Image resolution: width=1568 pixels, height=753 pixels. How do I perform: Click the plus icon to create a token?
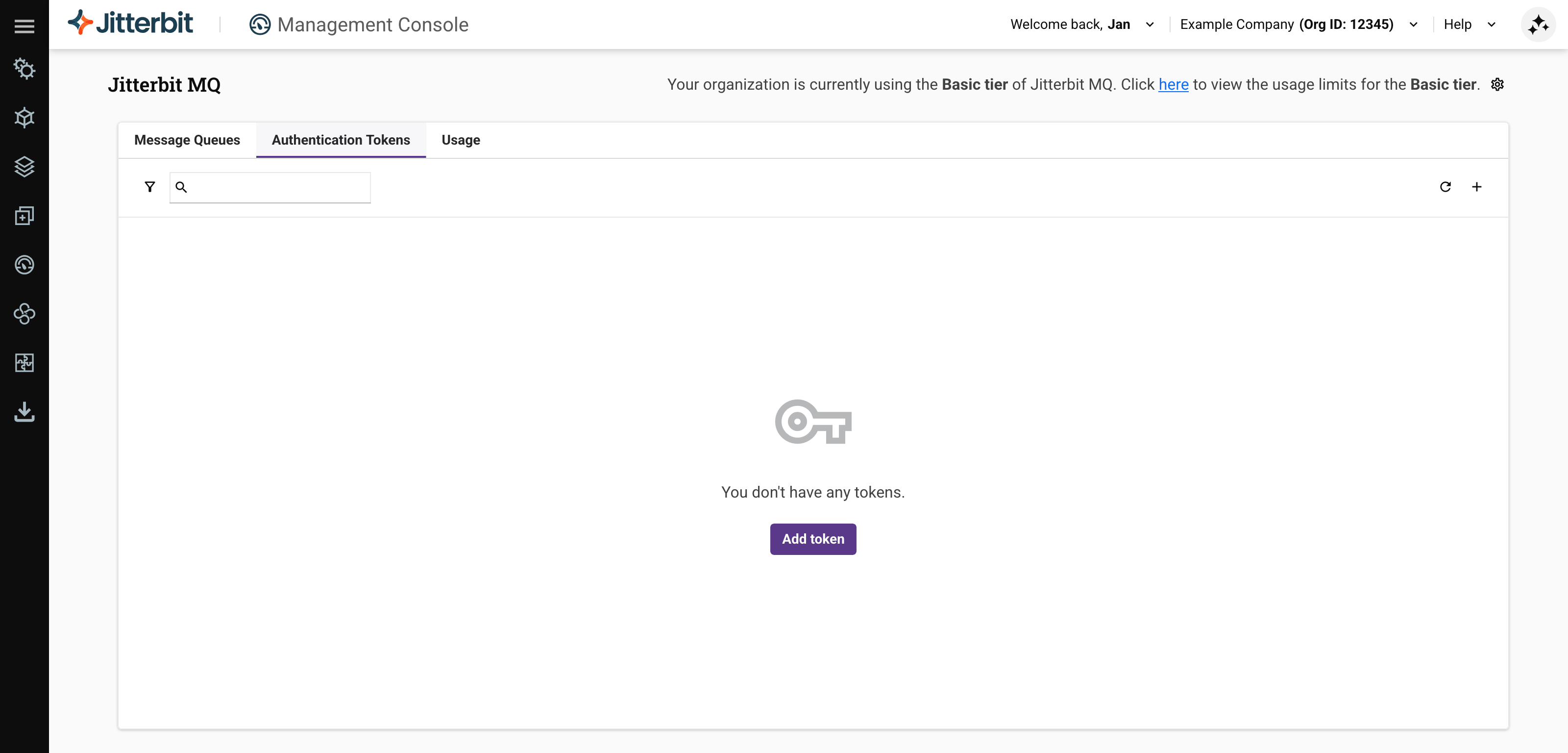(x=1477, y=187)
